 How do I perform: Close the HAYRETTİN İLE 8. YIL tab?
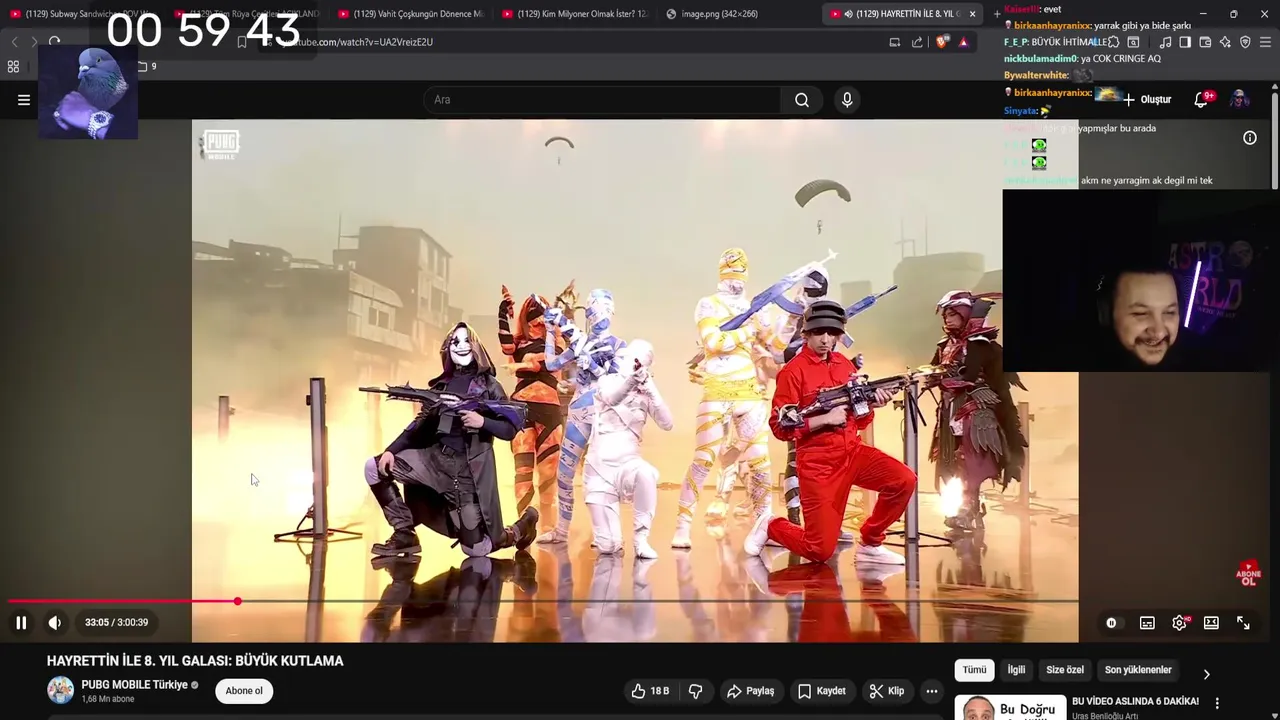(972, 14)
